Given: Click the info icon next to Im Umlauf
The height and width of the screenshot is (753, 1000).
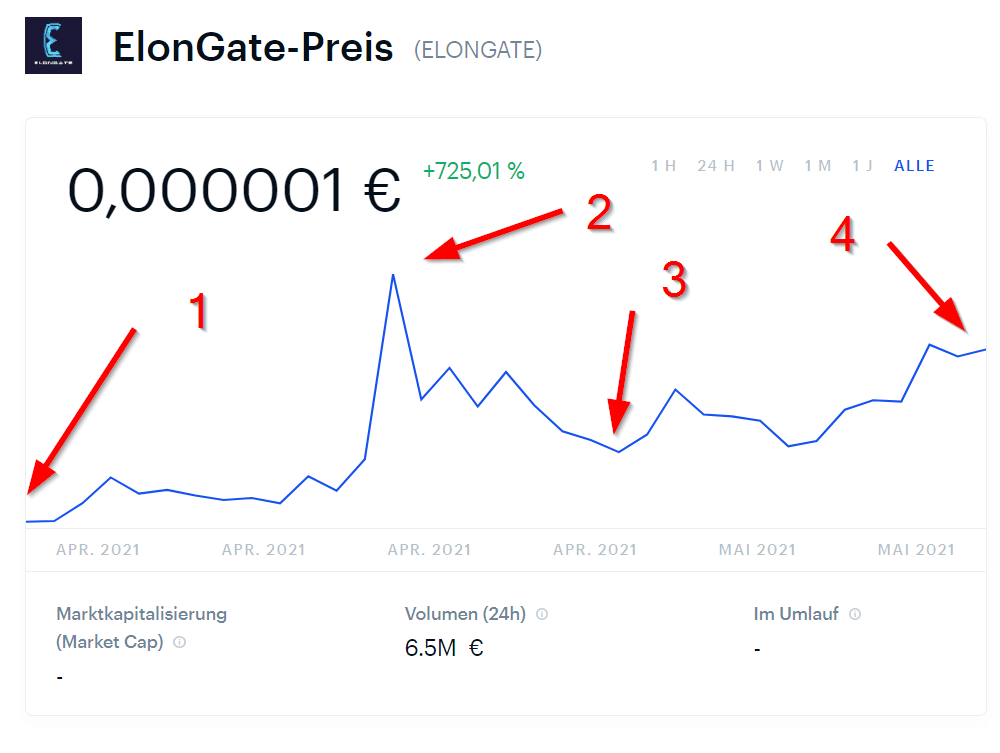Looking at the screenshot, I should (855, 614).
